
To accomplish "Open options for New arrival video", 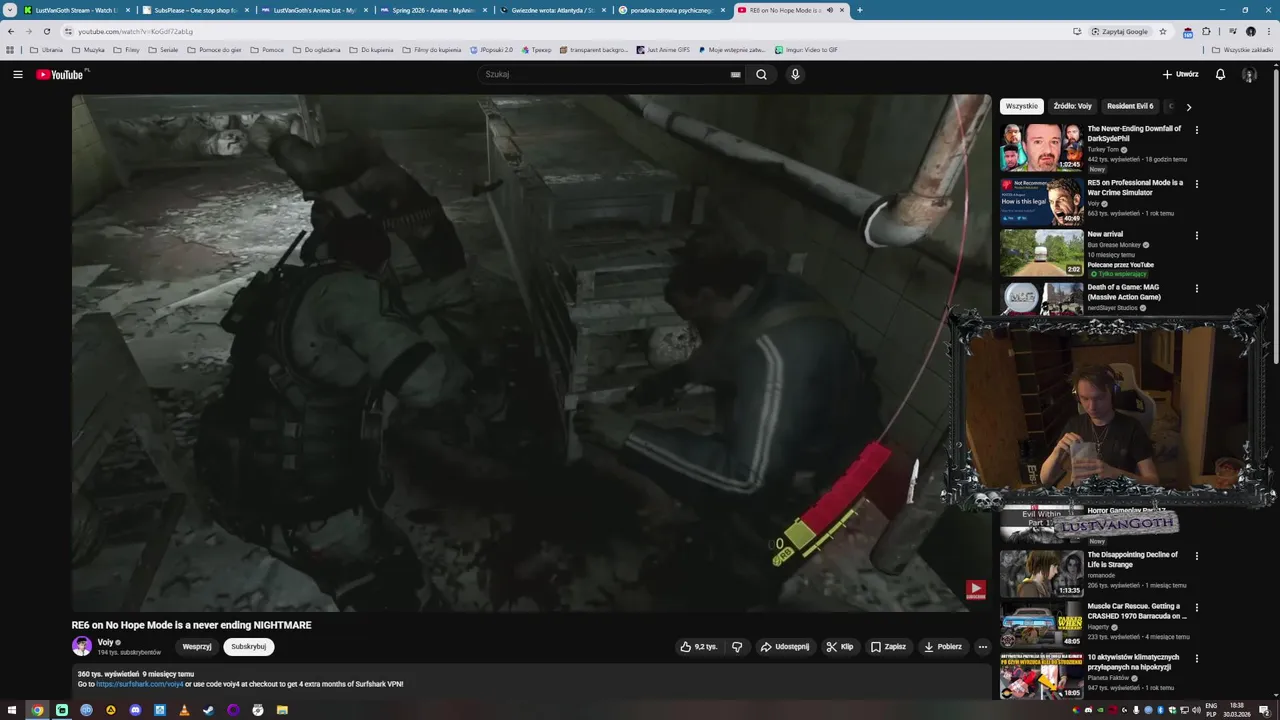I will [x=1196, y=235].
